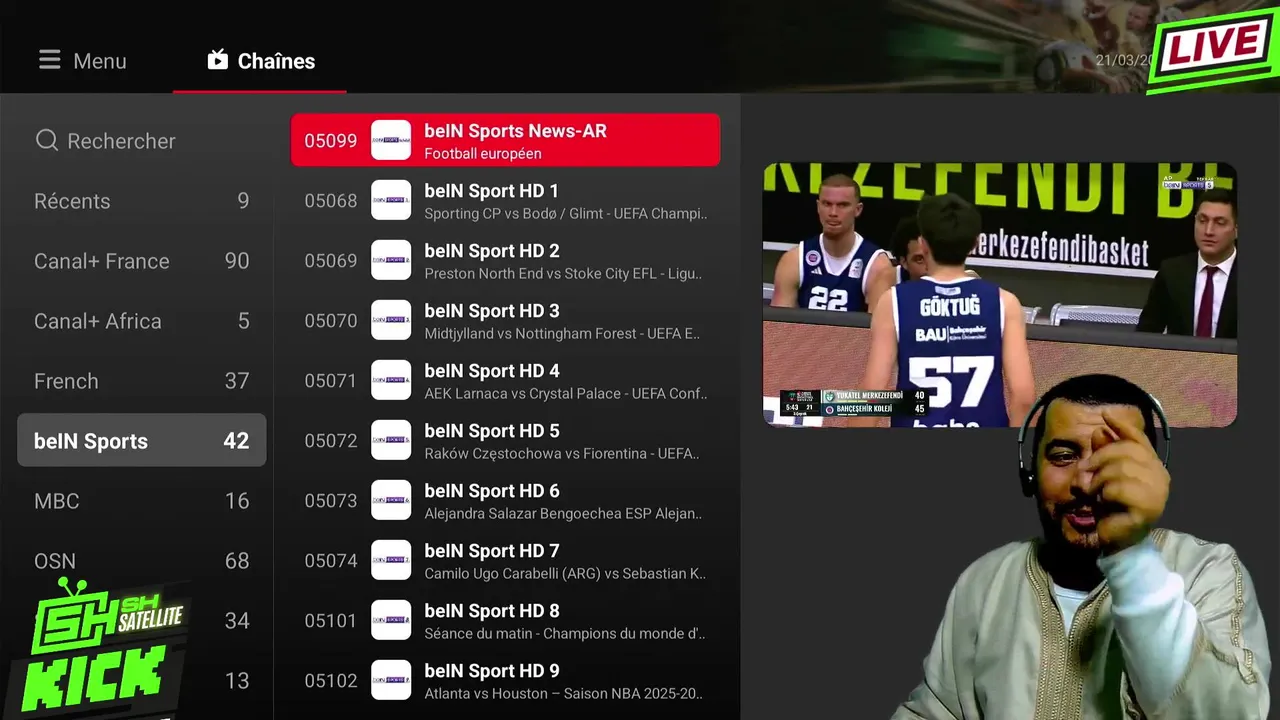Click the beIN Sport HD 5 logo

391,440
